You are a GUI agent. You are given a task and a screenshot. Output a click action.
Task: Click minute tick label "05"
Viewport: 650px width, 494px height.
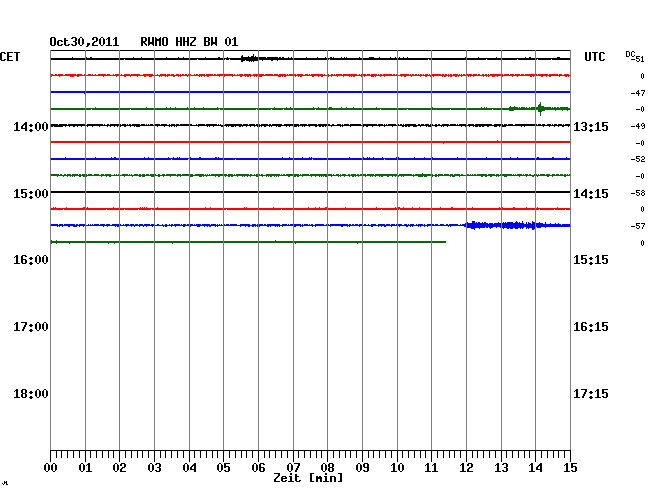[x=223, y=468]
